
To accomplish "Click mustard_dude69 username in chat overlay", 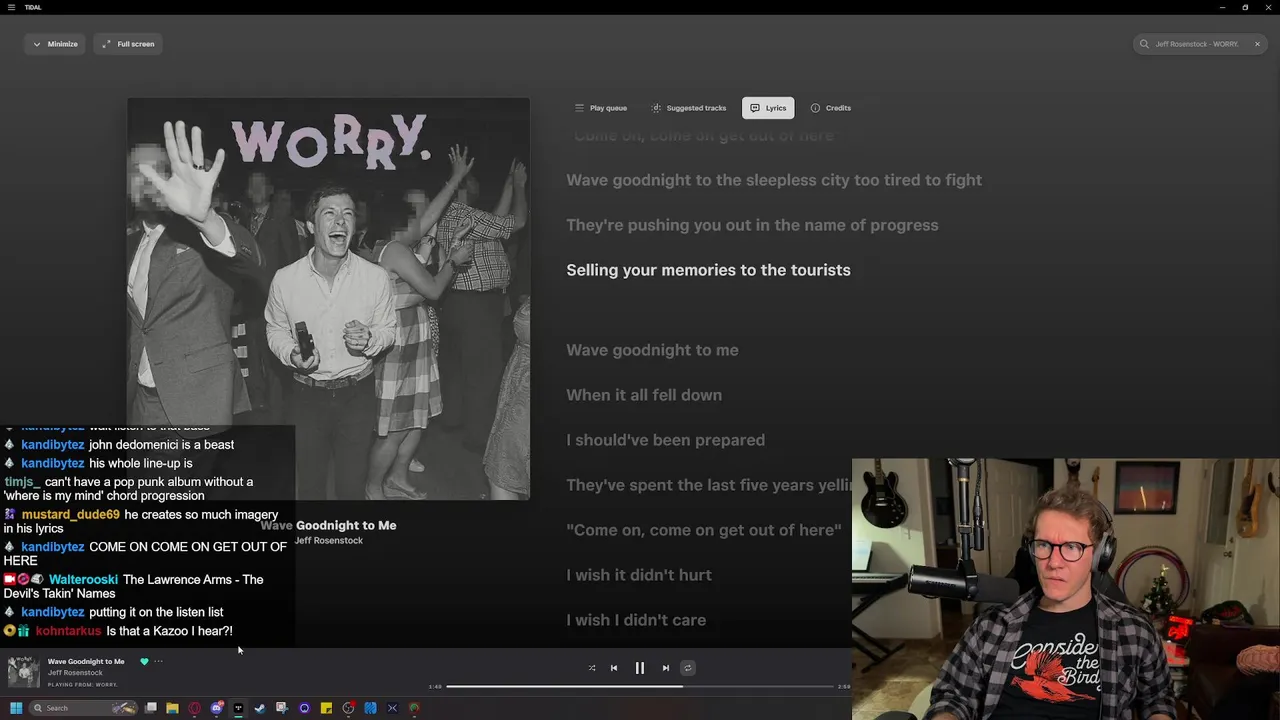I will (70, 515).
